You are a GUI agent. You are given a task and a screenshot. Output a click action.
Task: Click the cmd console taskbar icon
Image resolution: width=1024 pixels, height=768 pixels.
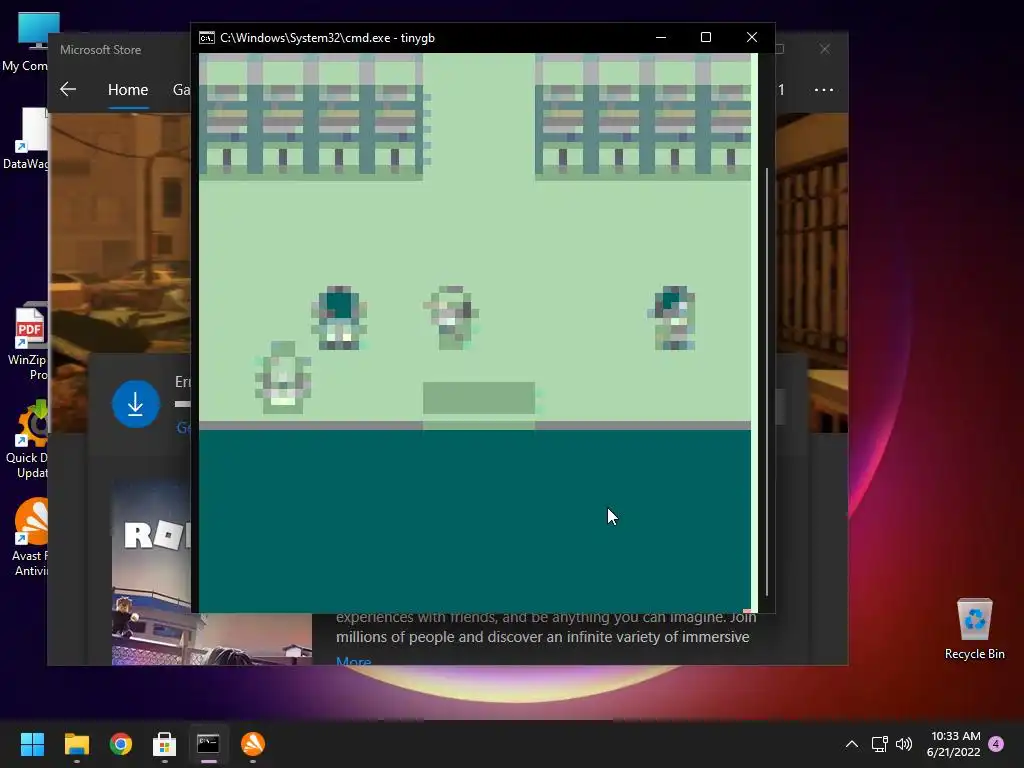[x=208, y=744]
